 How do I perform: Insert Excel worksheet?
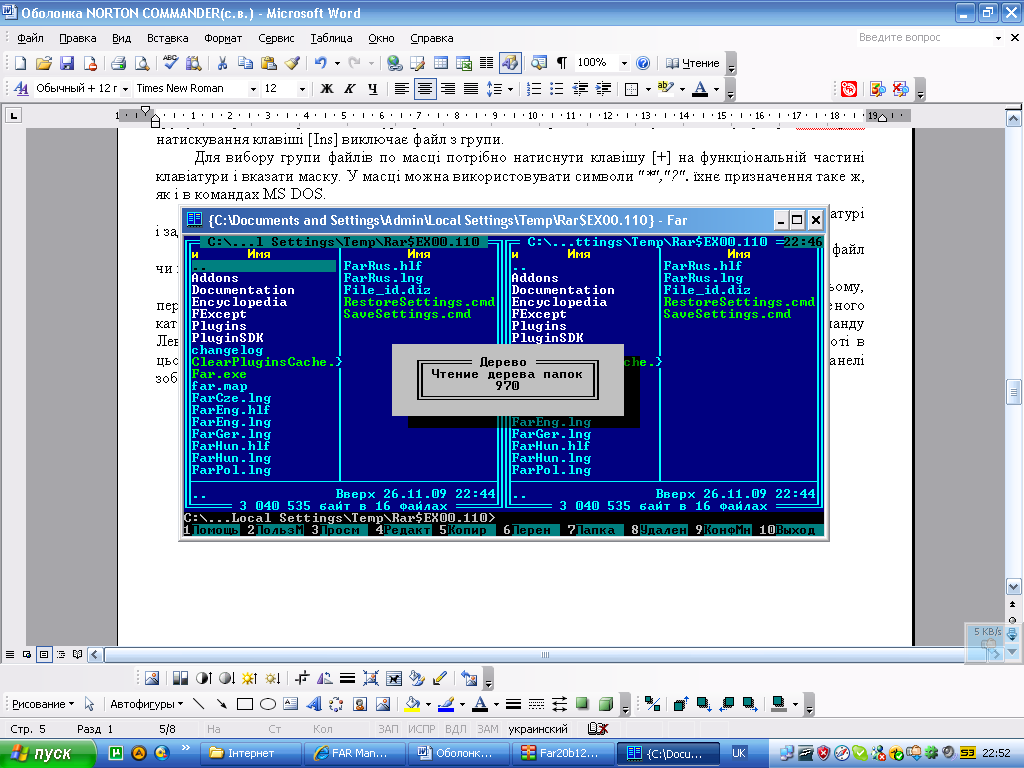click(464, 63)
